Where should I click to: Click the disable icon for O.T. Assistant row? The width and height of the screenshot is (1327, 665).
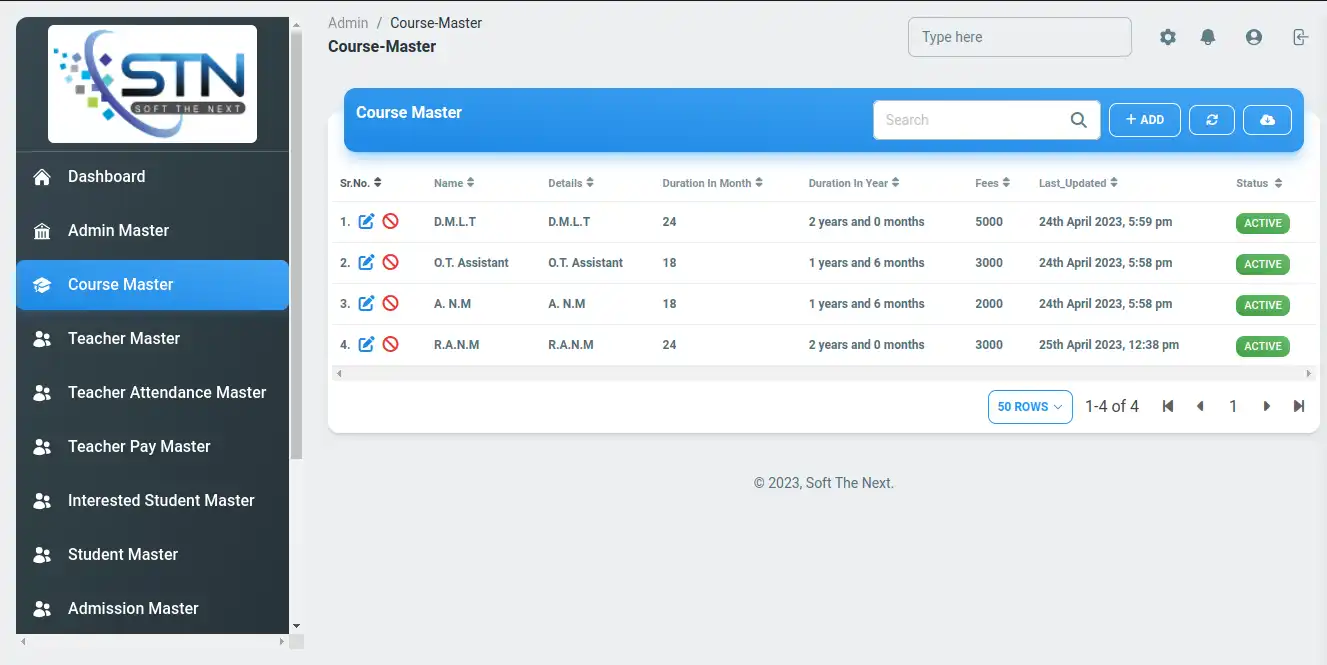tap(391, 263)
